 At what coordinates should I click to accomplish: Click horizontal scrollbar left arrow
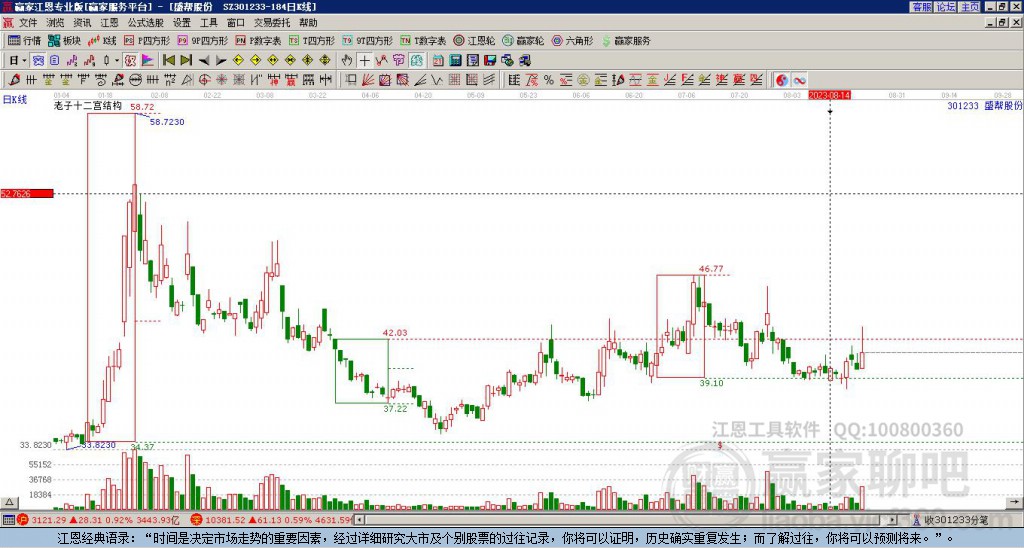tap(359, 520)
